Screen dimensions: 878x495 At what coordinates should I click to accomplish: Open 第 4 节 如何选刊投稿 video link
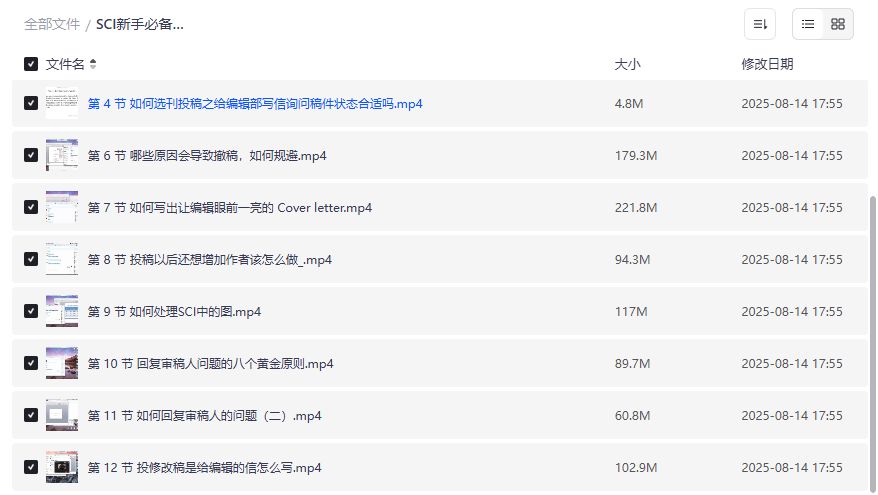tap(255, 104)
